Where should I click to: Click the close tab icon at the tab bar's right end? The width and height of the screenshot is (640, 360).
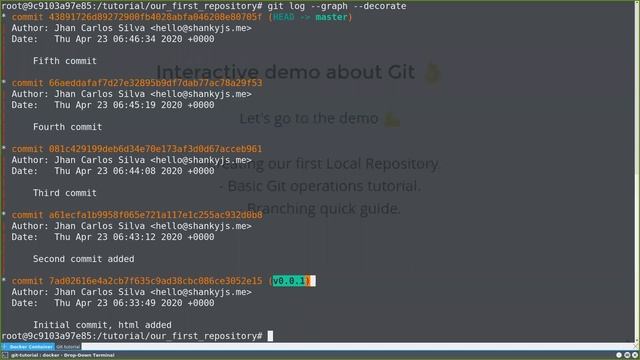pos(636,347)
